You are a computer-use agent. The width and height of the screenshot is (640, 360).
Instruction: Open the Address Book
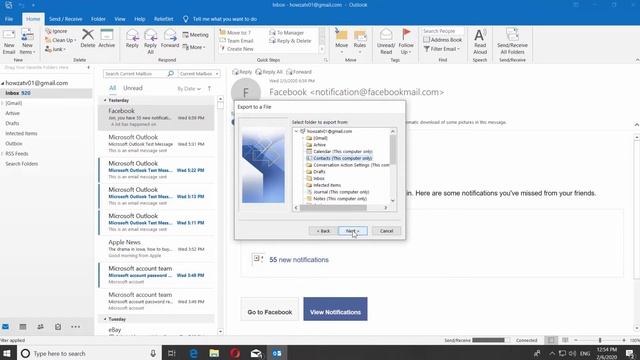[x=442, y=40]
